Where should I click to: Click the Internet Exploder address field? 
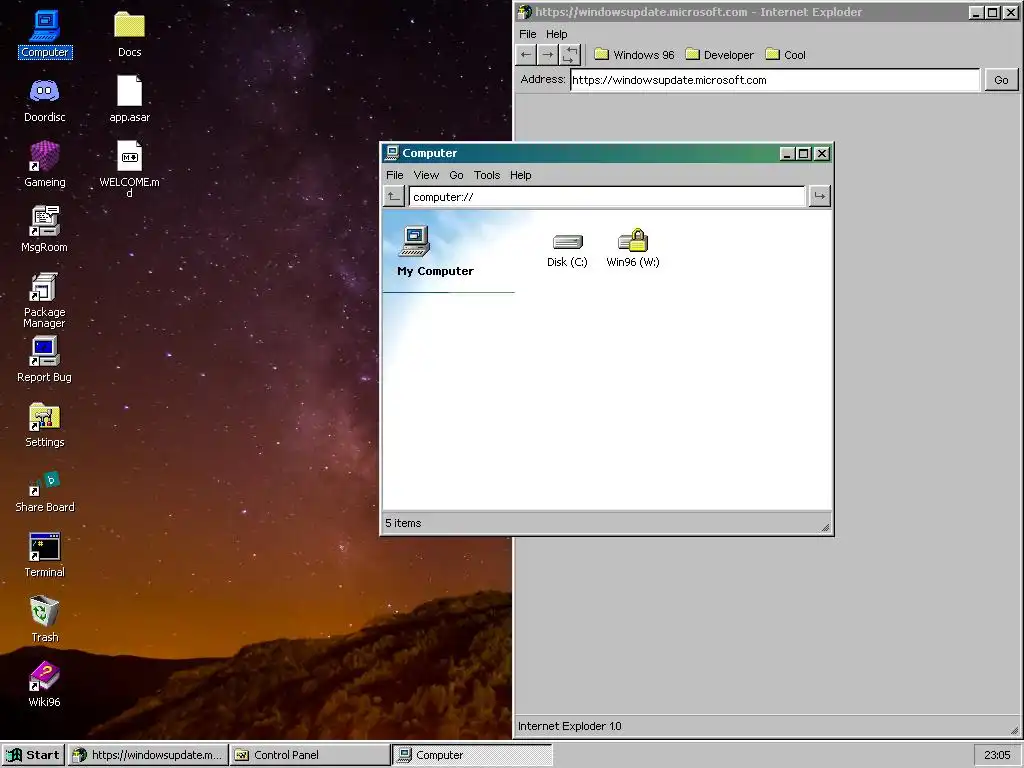[x=775, y=80]
